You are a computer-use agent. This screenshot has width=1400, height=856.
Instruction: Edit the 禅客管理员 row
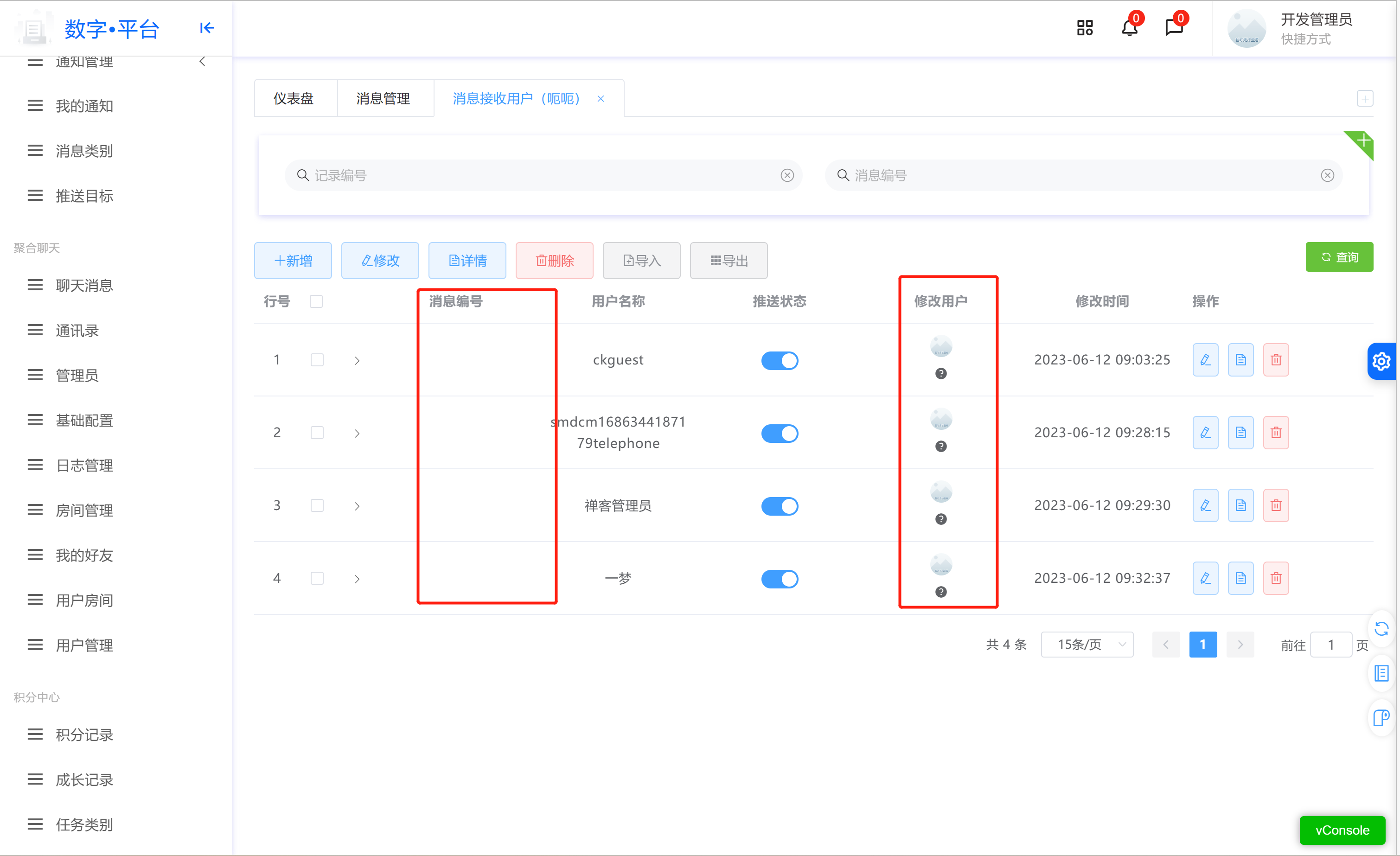pyautogui.click(x=1205, y=505)
